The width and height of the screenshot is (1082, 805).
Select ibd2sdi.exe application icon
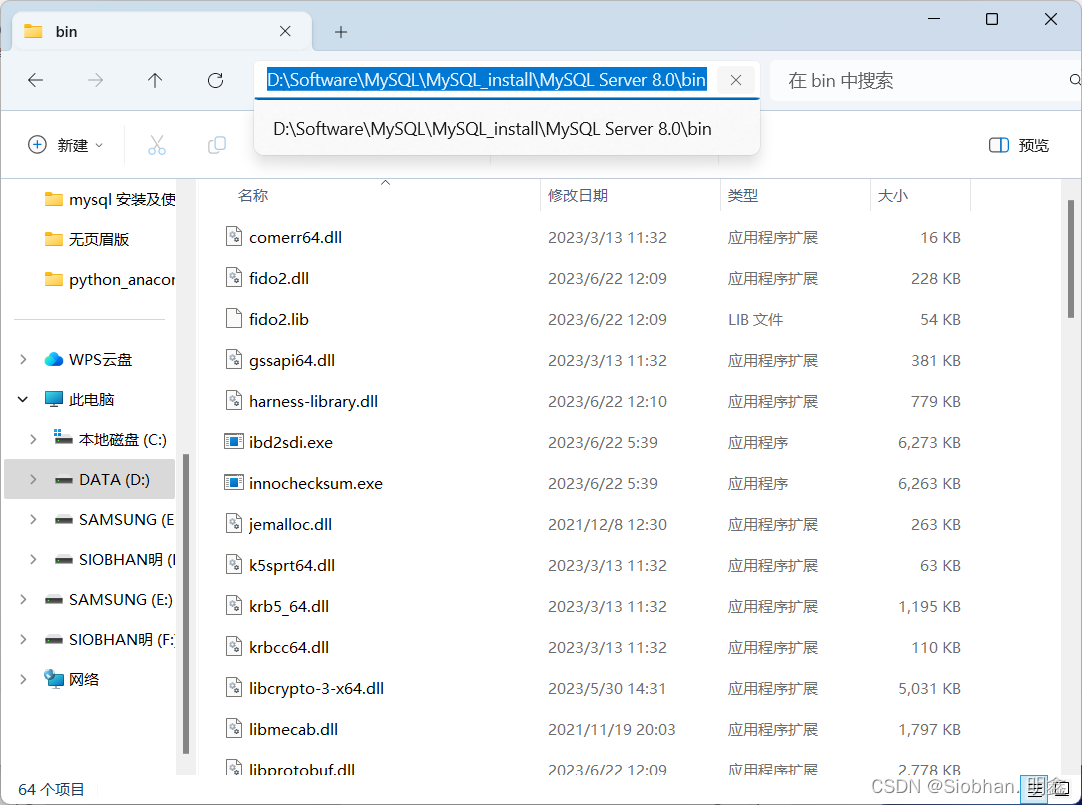click(x=234, y=441)
